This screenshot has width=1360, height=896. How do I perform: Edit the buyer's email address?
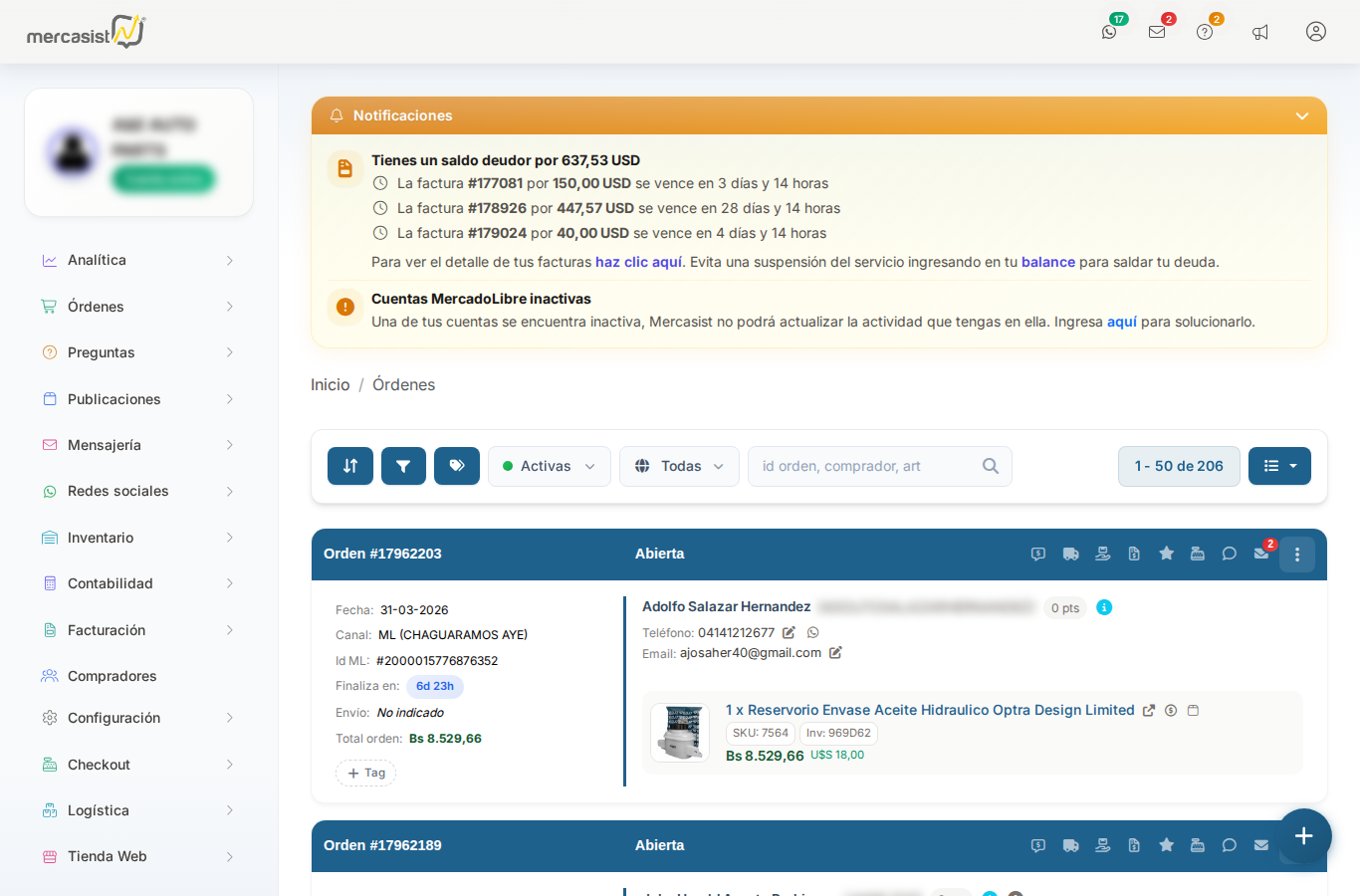pyautogui.click(x=835, y=653)
